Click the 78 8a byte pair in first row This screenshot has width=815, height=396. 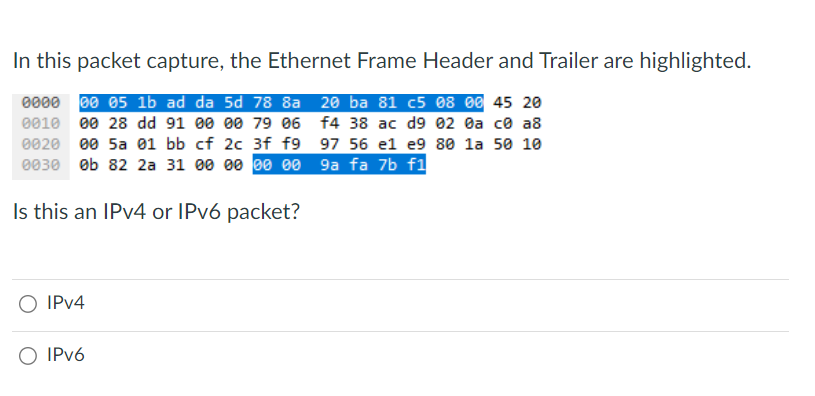[x=277, y=103]
